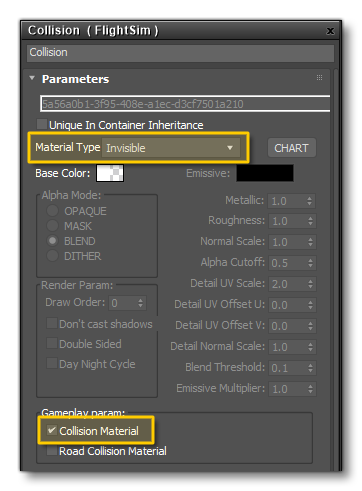The width and height of the screenshot is (362, 491).
Task: Click the Roughness value field
Action: pyautogui.click(x=287, y=221)
